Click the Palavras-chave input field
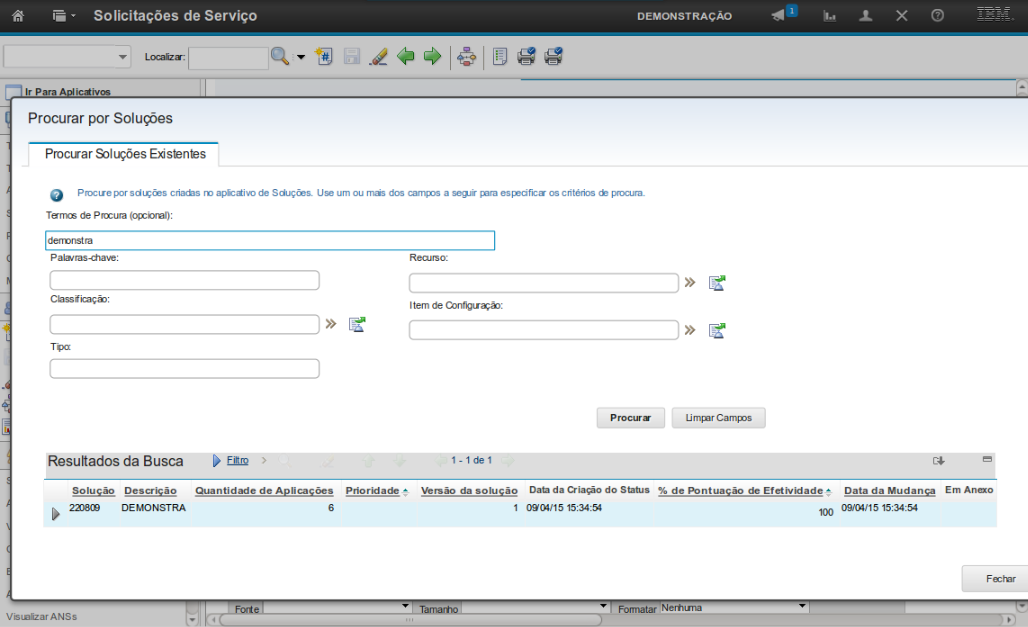The image size is (1028, 627). pyautogui.click(x=184, y=280)
